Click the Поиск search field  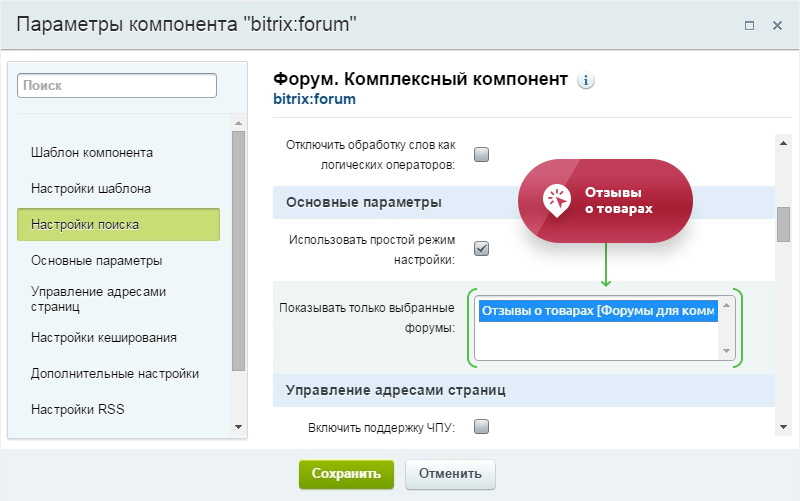[117, 86]
